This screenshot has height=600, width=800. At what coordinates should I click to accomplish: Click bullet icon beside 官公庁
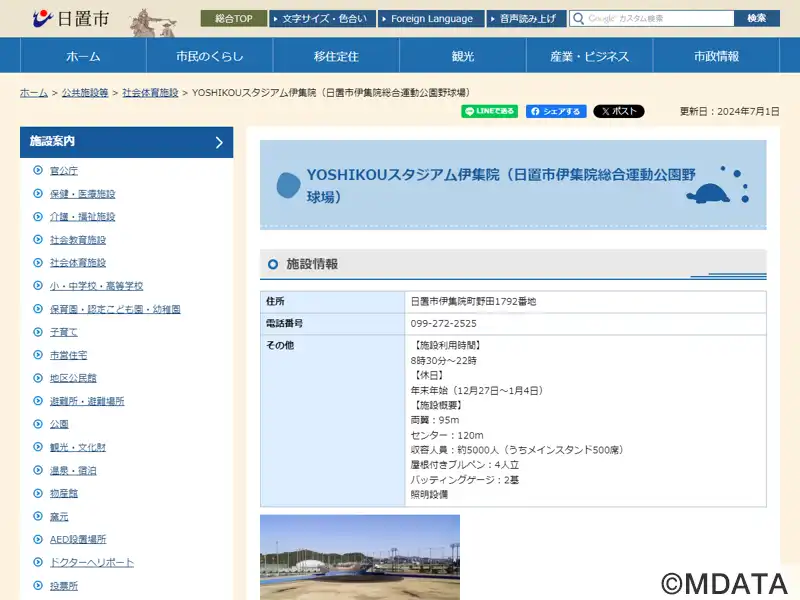[38, 170]
